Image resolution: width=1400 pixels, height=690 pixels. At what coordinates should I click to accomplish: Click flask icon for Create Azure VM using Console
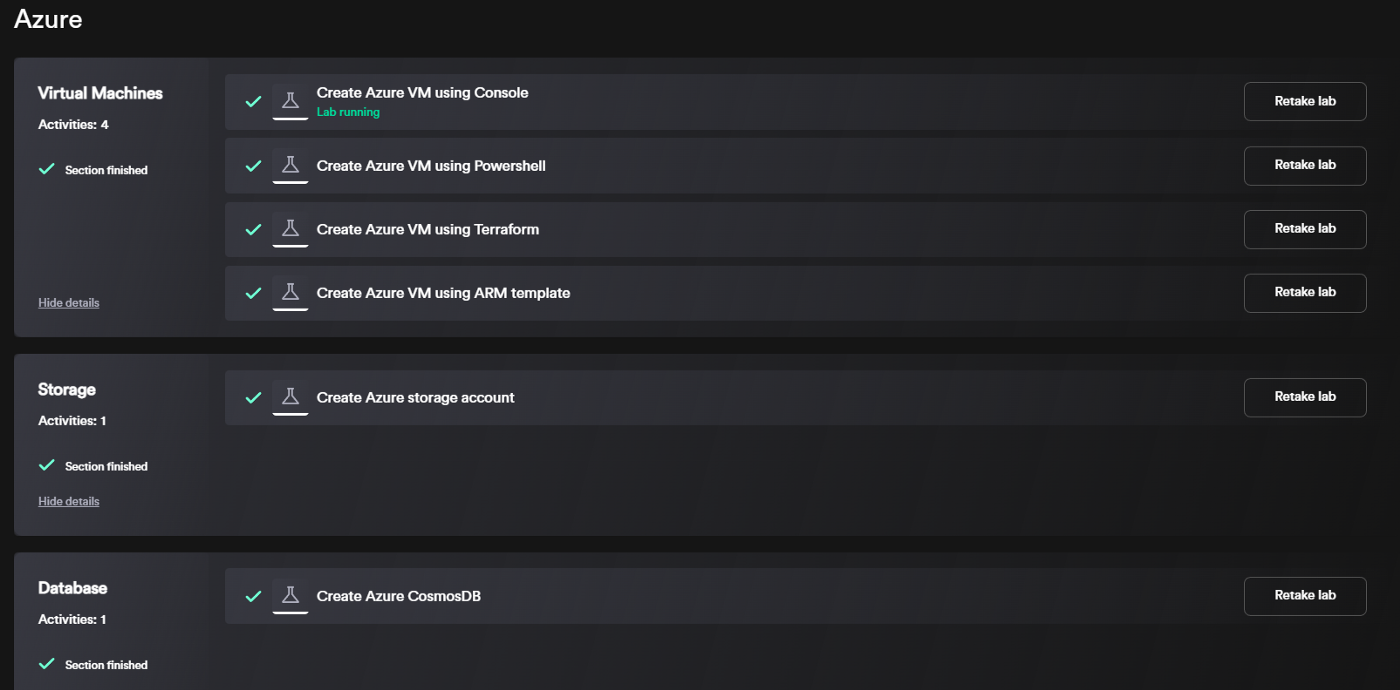coord(290,101)
